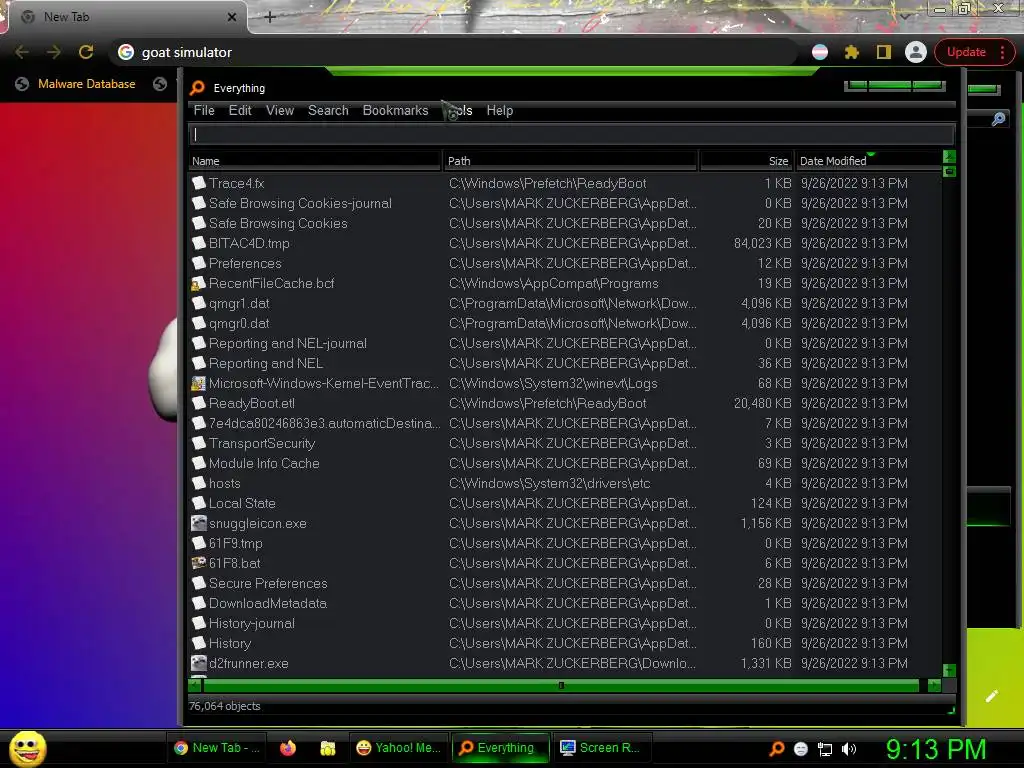Select the Safe Browsing Cookies-journal row

point(565,203)
